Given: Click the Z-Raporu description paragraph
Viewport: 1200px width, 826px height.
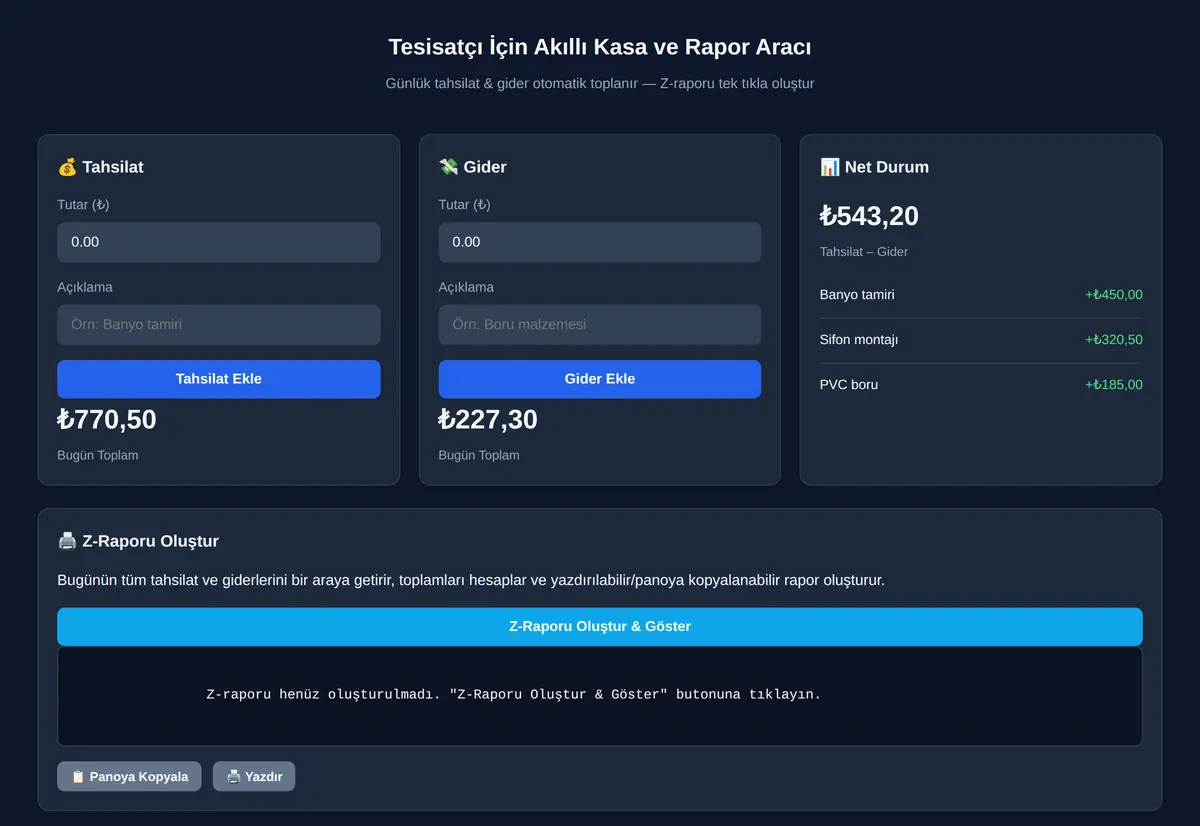Looking at the screenshot, I should (x=471, y=581).
